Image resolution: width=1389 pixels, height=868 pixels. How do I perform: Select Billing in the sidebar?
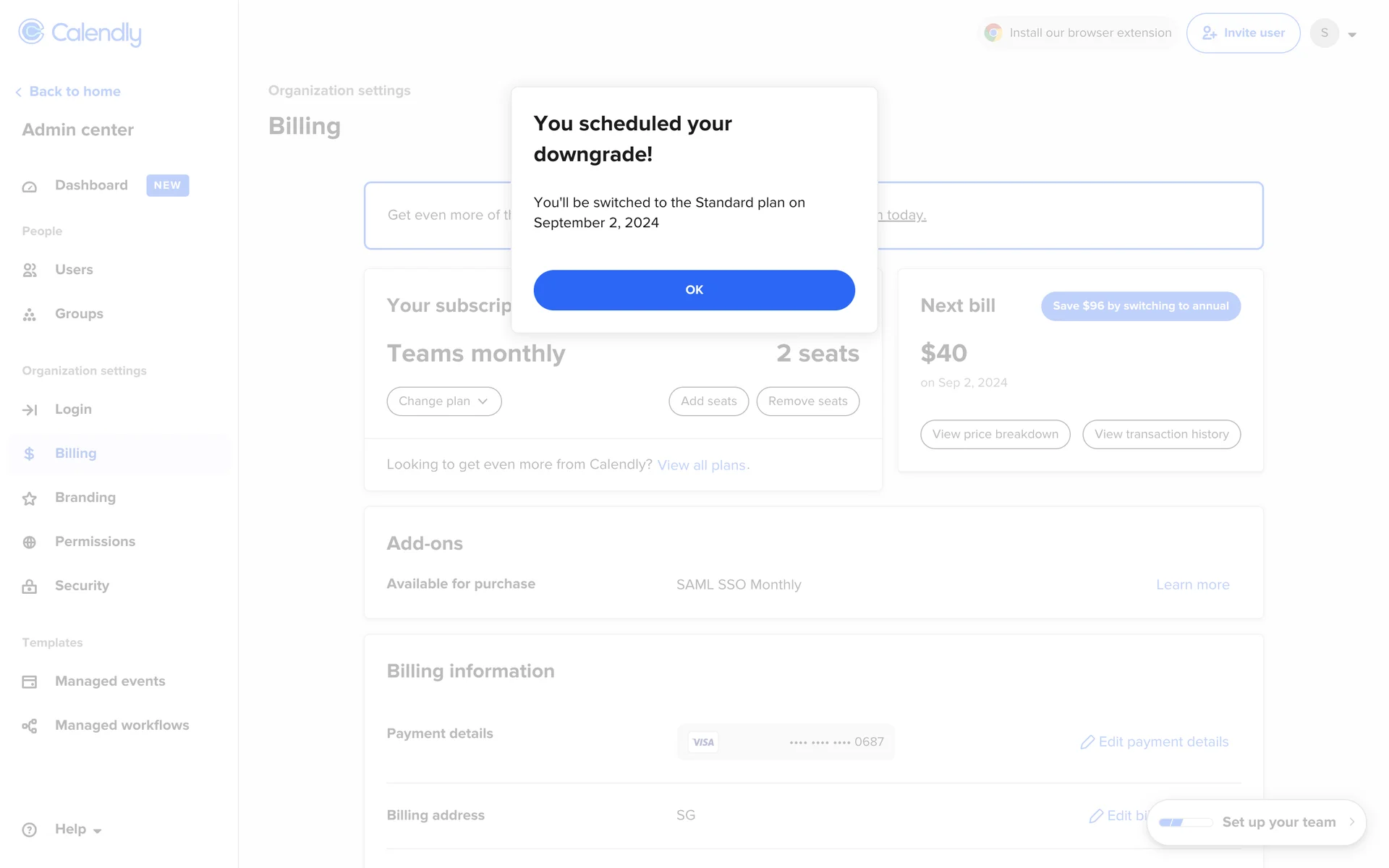point(75,454)
